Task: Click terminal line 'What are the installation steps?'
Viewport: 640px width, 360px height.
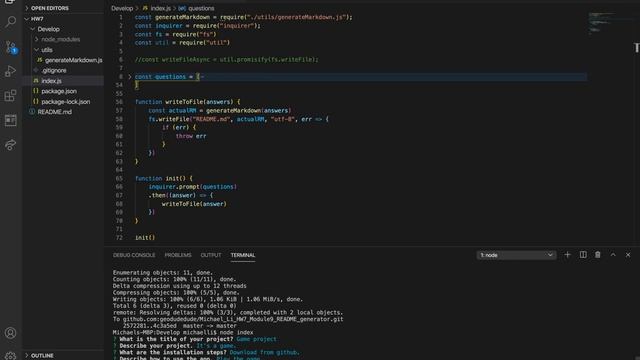Action: [x=173, y=352]
